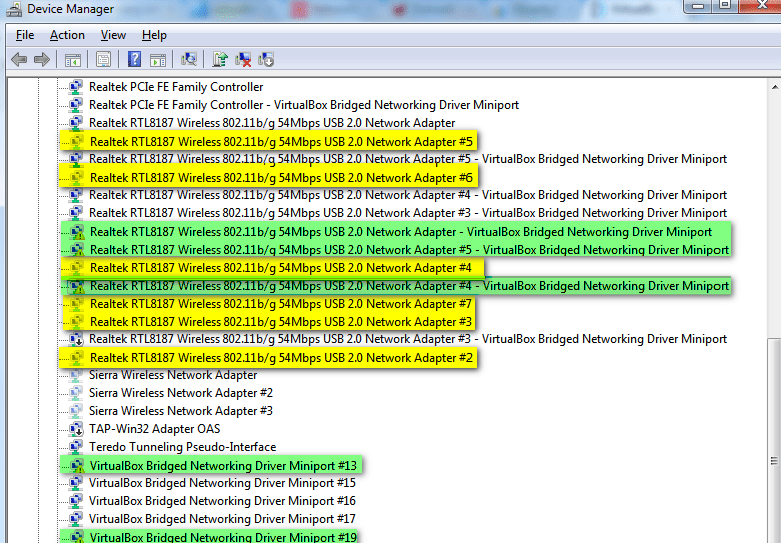Select Realtek RTL8187 Network Adapter #6

[x=281, y=177]
